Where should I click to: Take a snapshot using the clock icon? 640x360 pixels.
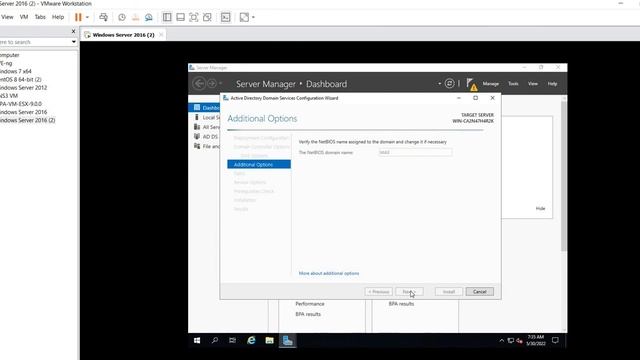click(122, 17)
